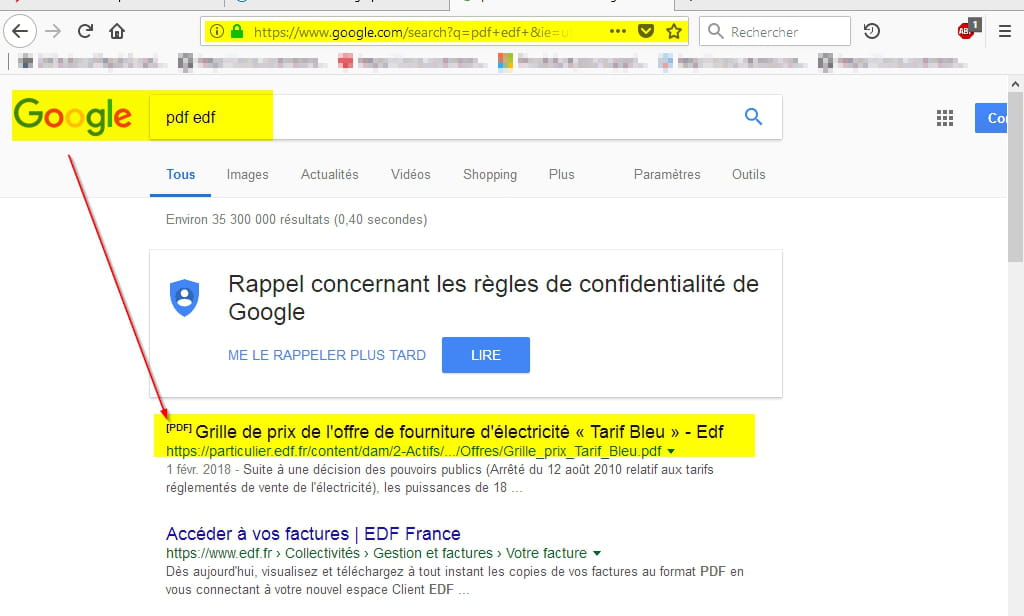Click ME LE RAPPELER PLUS TARD
1024x616 pixels.
(x=327, y=355)
